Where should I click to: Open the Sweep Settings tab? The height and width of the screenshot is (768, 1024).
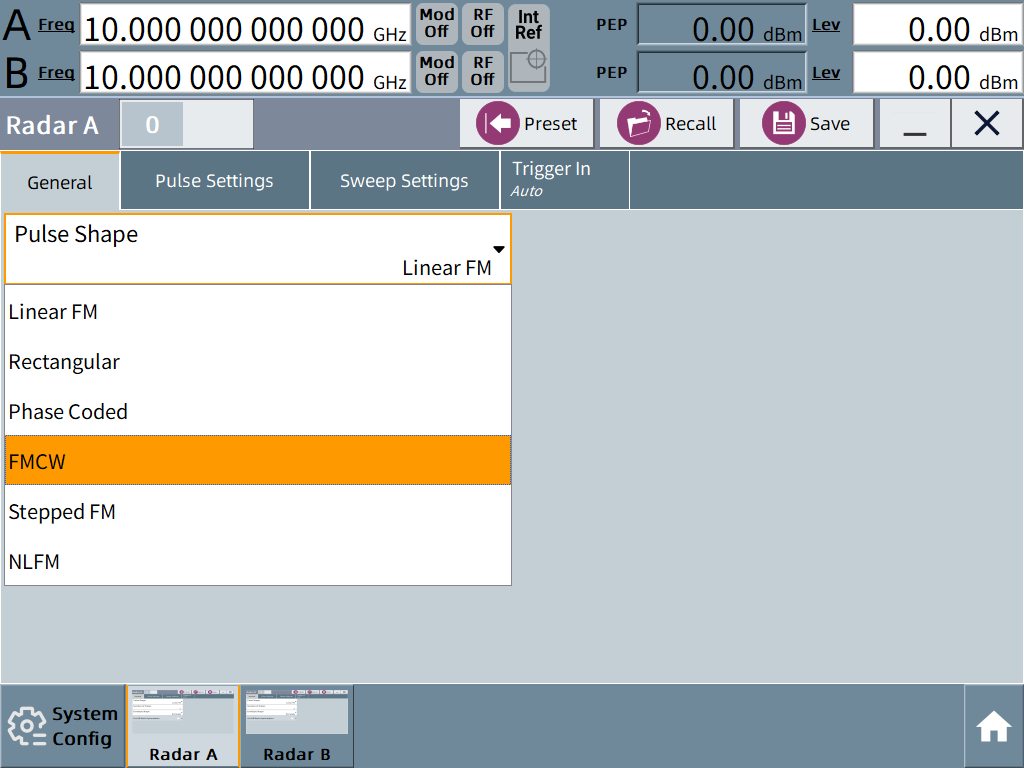404,181
